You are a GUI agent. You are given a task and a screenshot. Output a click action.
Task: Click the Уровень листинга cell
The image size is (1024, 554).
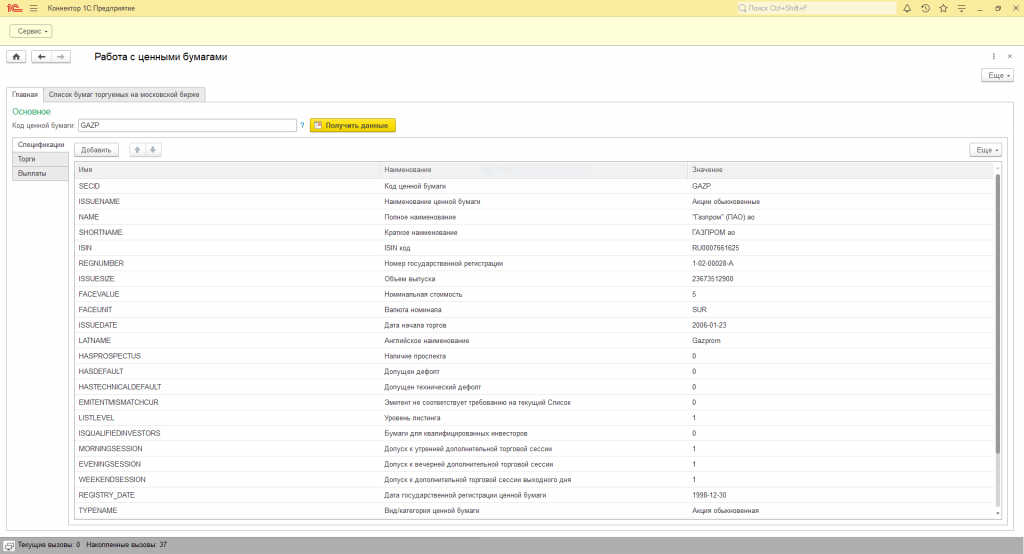click(x=533, y=418)
